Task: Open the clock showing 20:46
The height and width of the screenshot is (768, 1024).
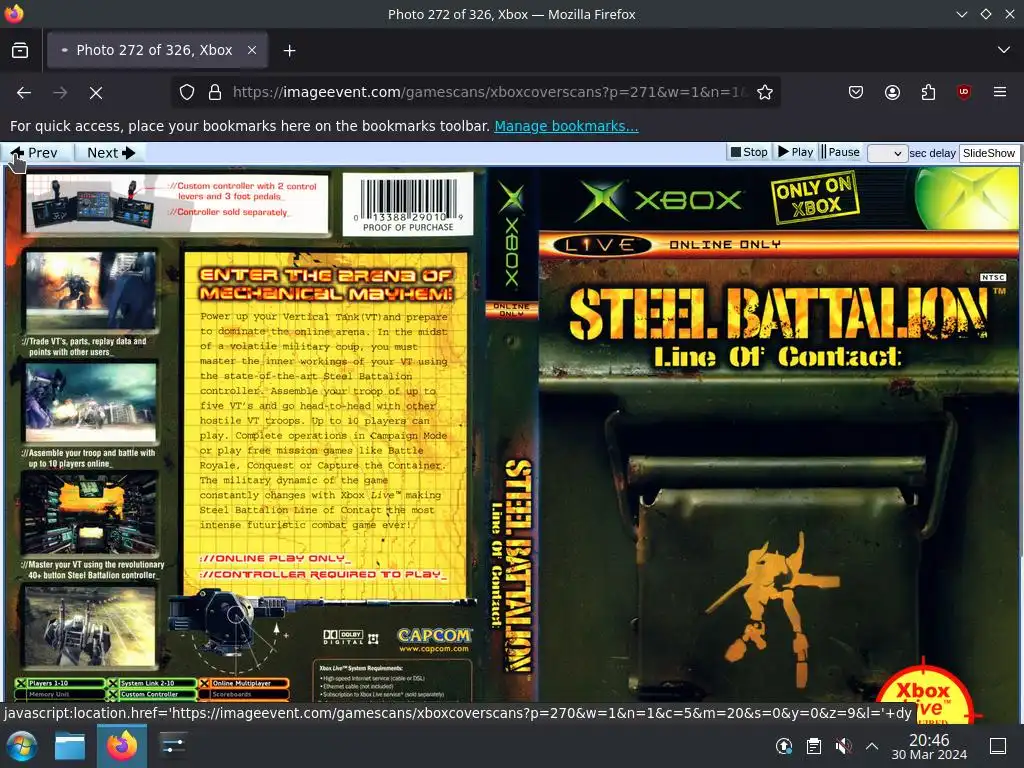Action: click(x=929, y=746)
